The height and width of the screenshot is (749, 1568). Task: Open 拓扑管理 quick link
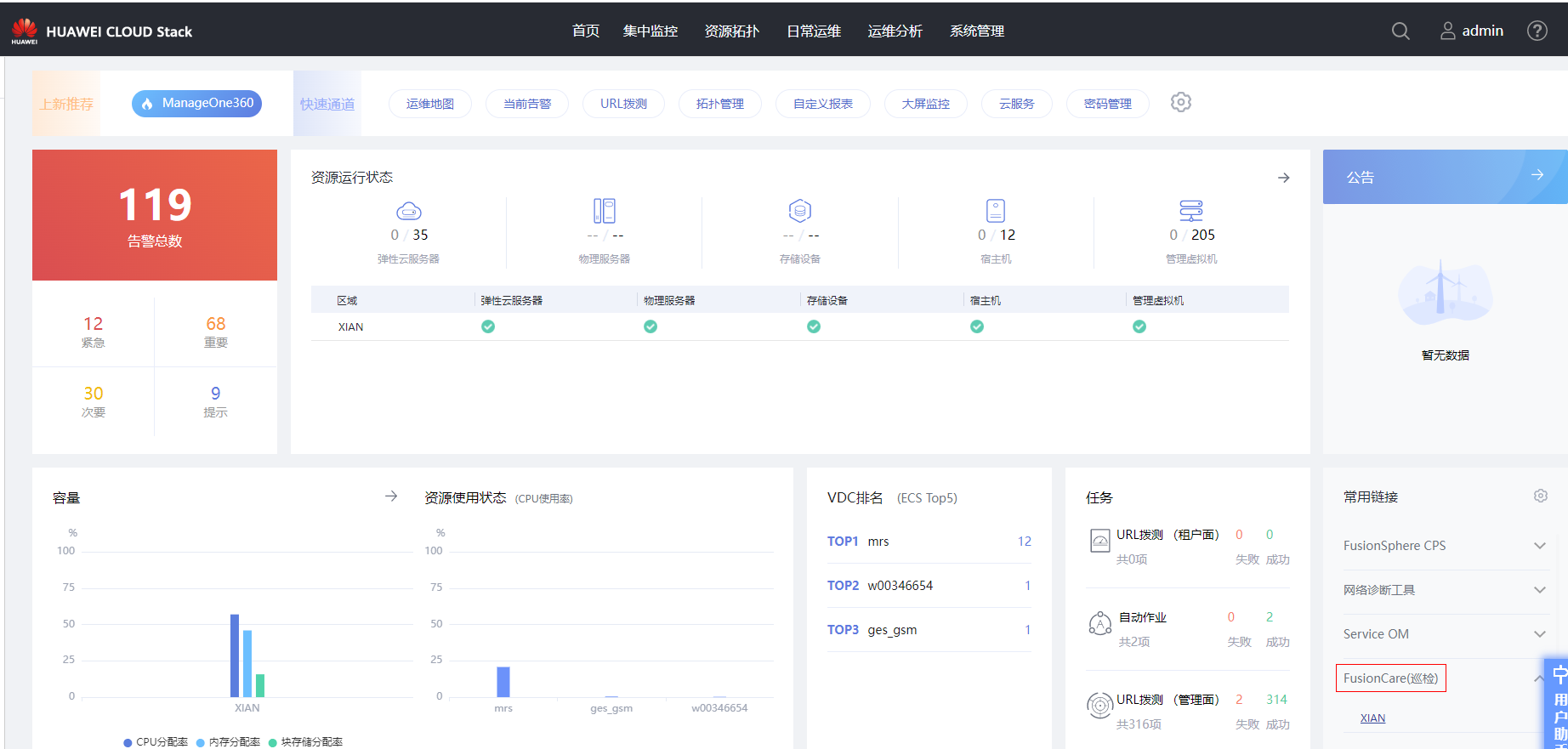pyautogui.click(x=720, y=104)
